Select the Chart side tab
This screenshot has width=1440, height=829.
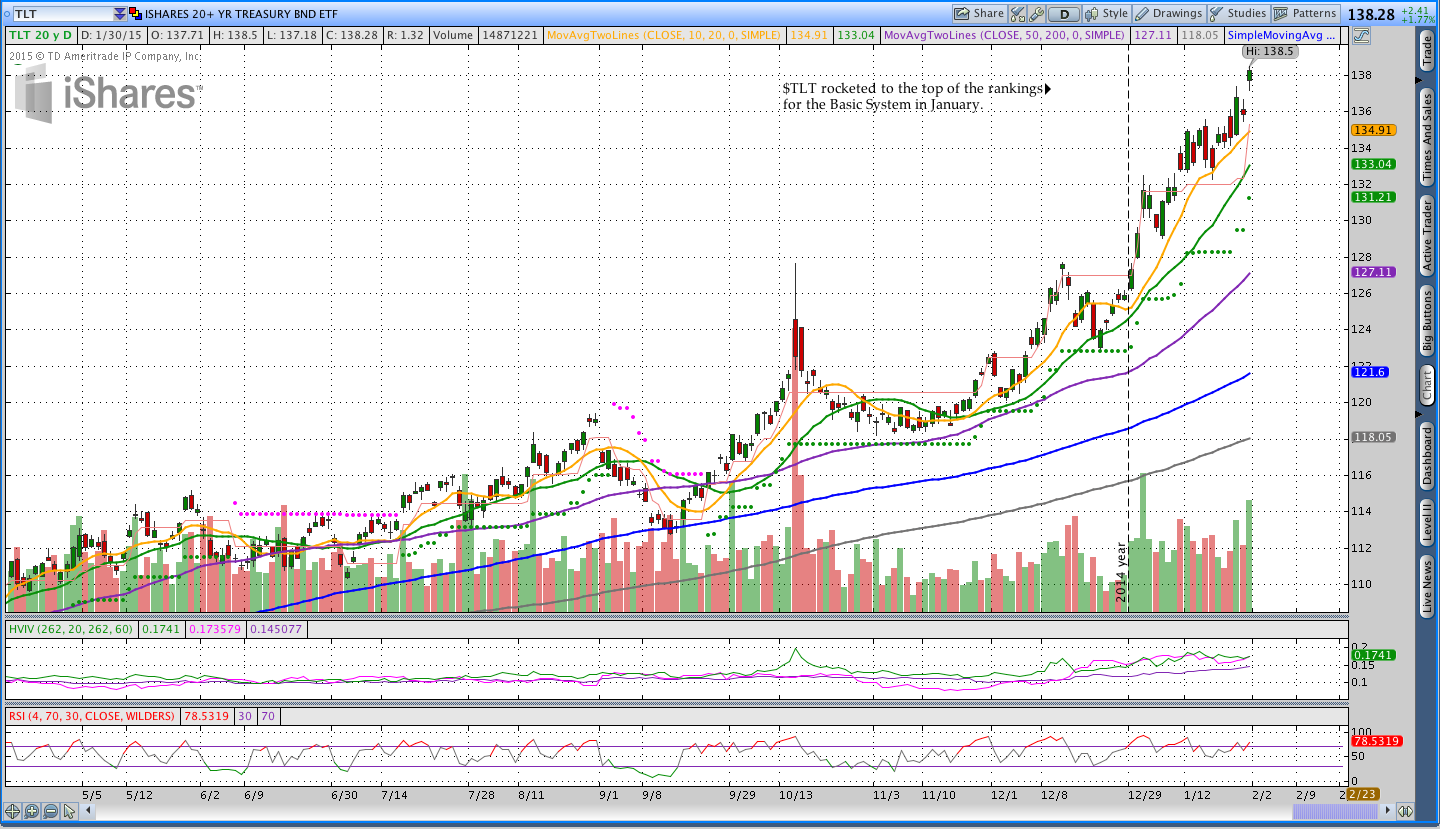pos(1428,385)
